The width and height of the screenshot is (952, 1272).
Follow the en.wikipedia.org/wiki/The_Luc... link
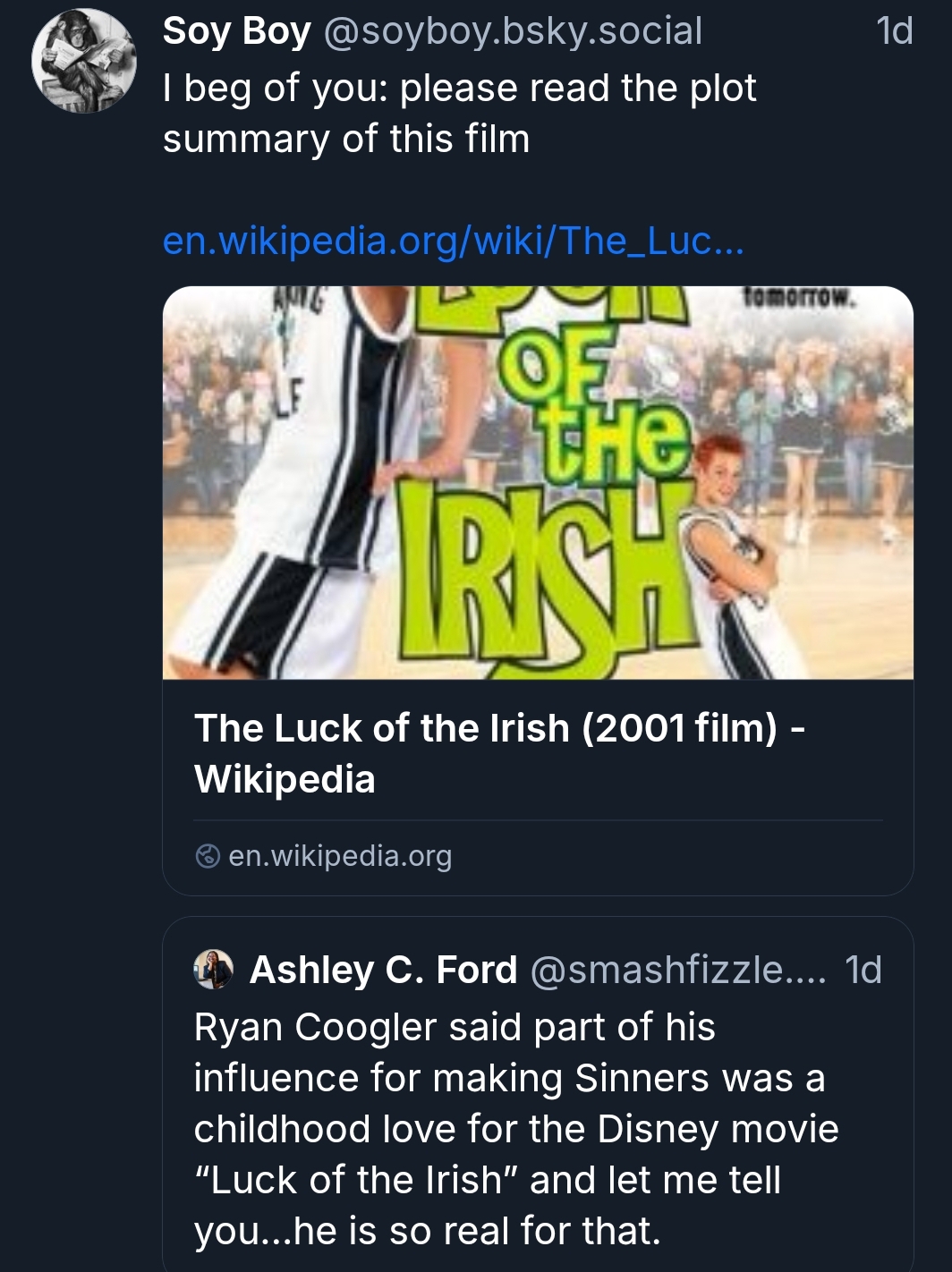point(453,241)
